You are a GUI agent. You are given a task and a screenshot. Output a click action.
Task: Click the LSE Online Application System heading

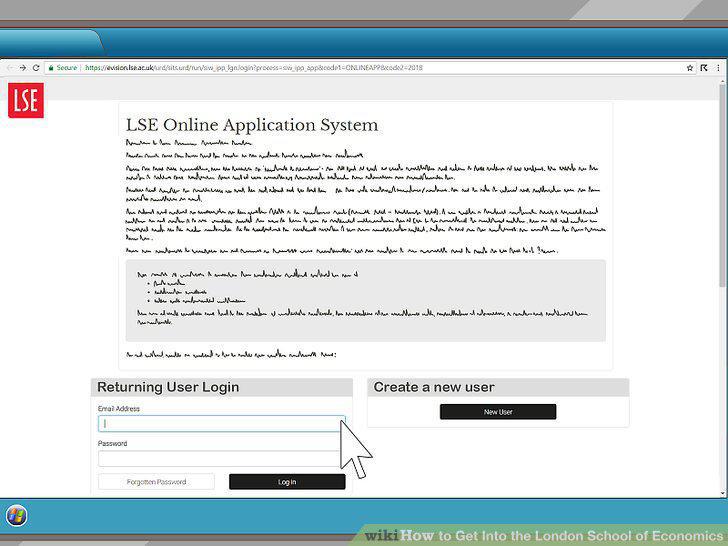pos(252,125)
